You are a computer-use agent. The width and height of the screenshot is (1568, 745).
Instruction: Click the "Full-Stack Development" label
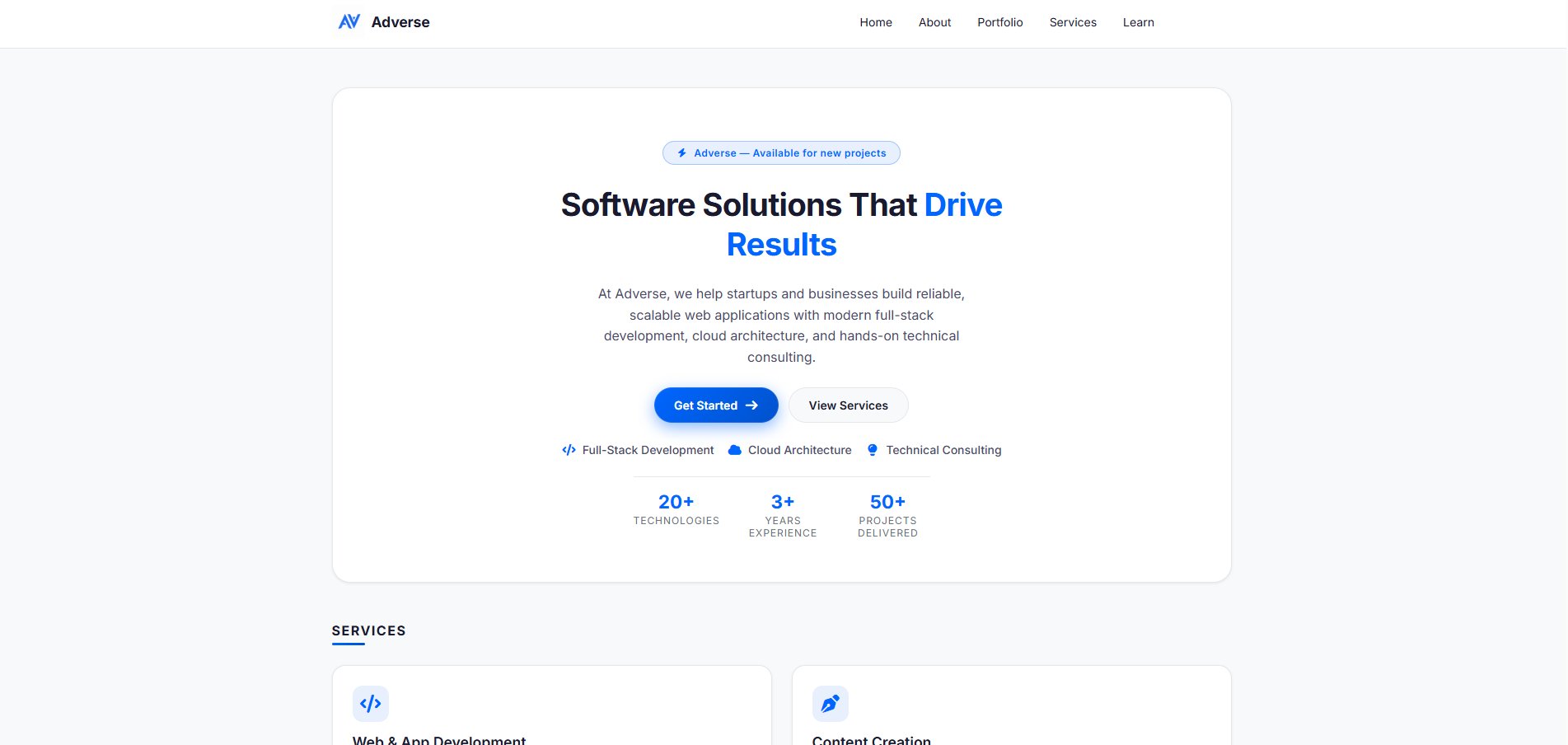pos(648,450)
